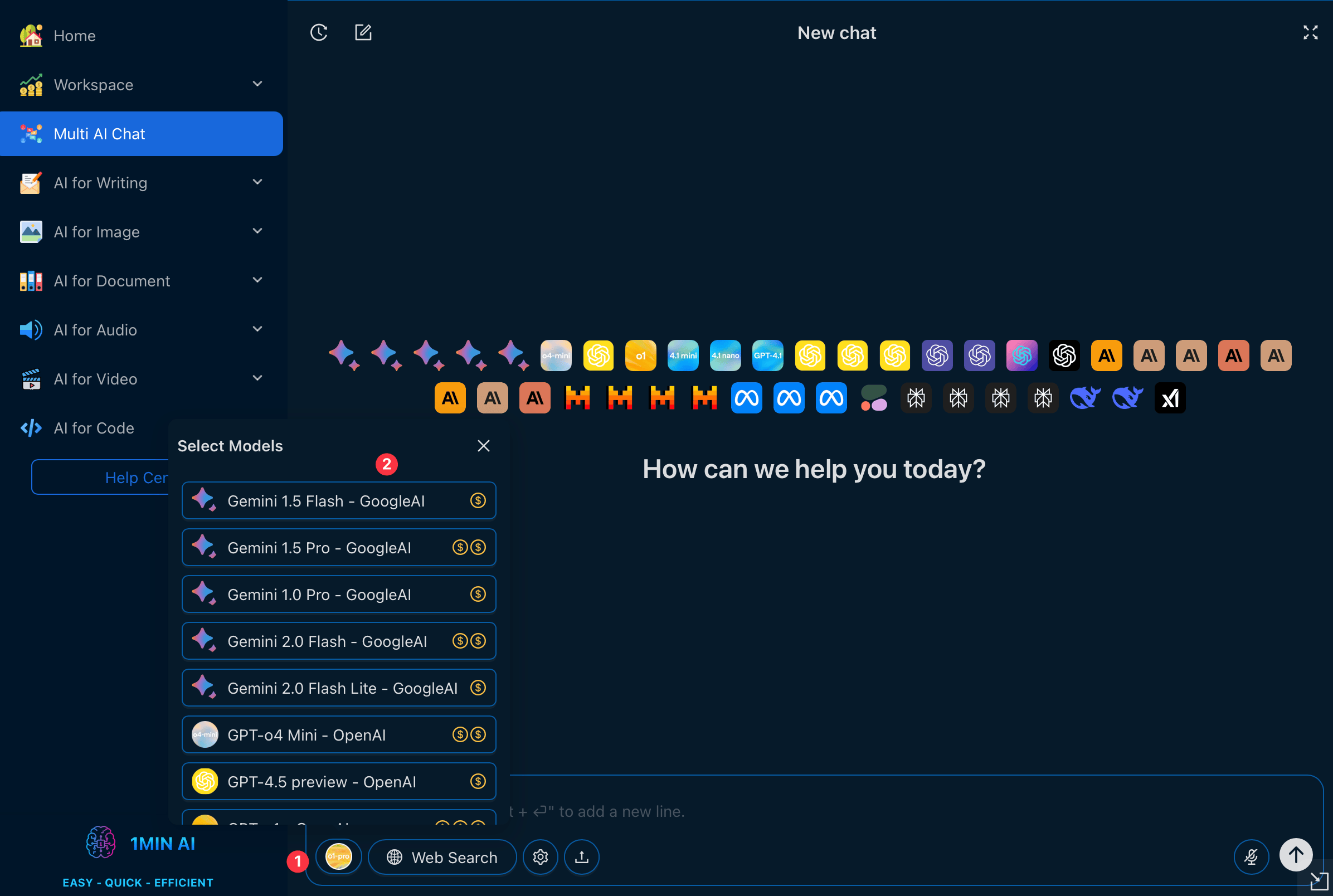Toggle the Web Search button
This screenshot has height=896, width=1333.
[442, 856]
